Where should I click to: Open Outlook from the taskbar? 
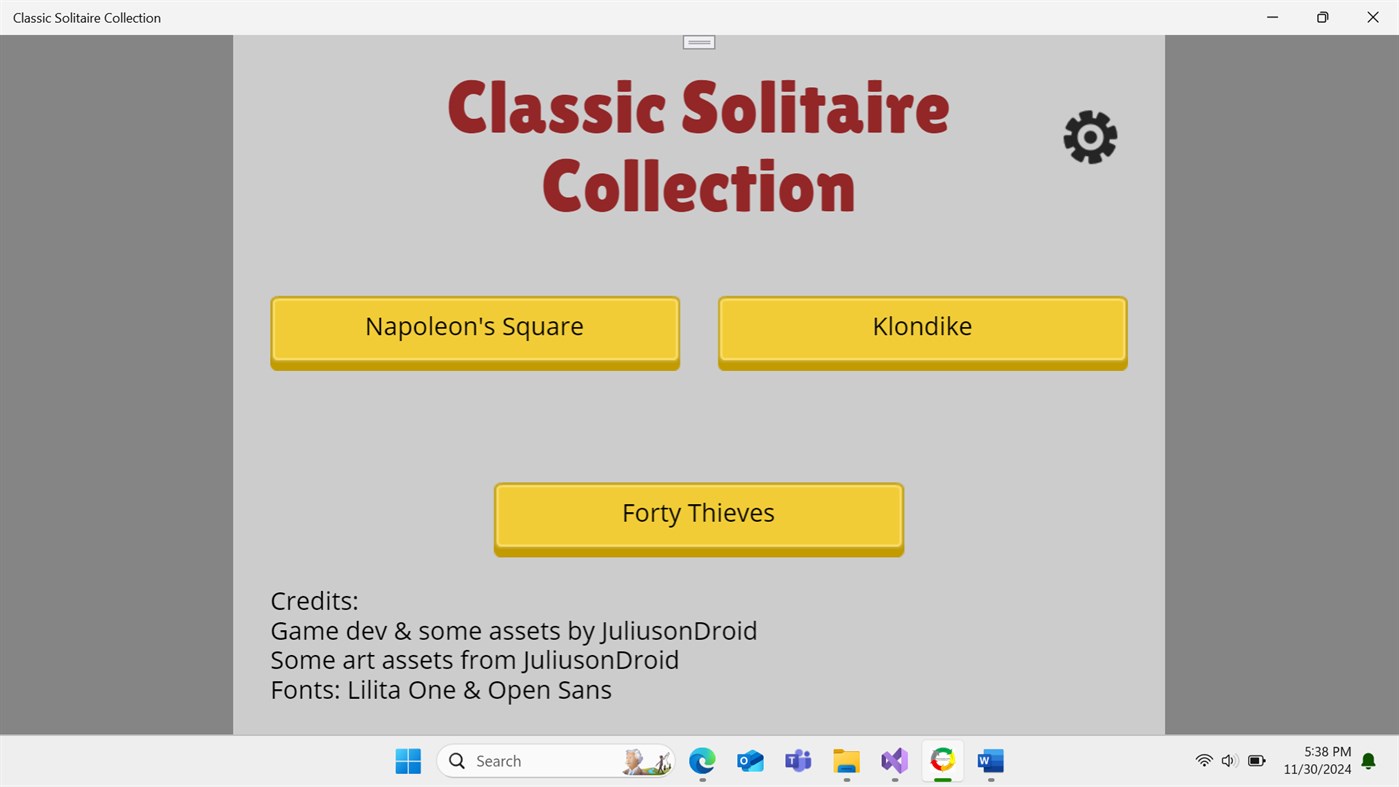coord(749,760)
